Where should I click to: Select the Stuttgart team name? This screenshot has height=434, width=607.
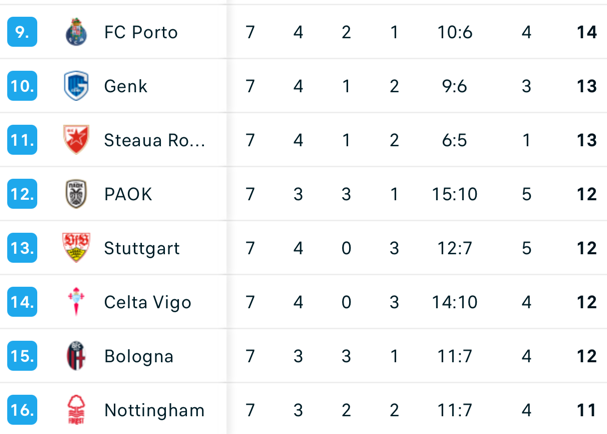(x=142, y=248)
